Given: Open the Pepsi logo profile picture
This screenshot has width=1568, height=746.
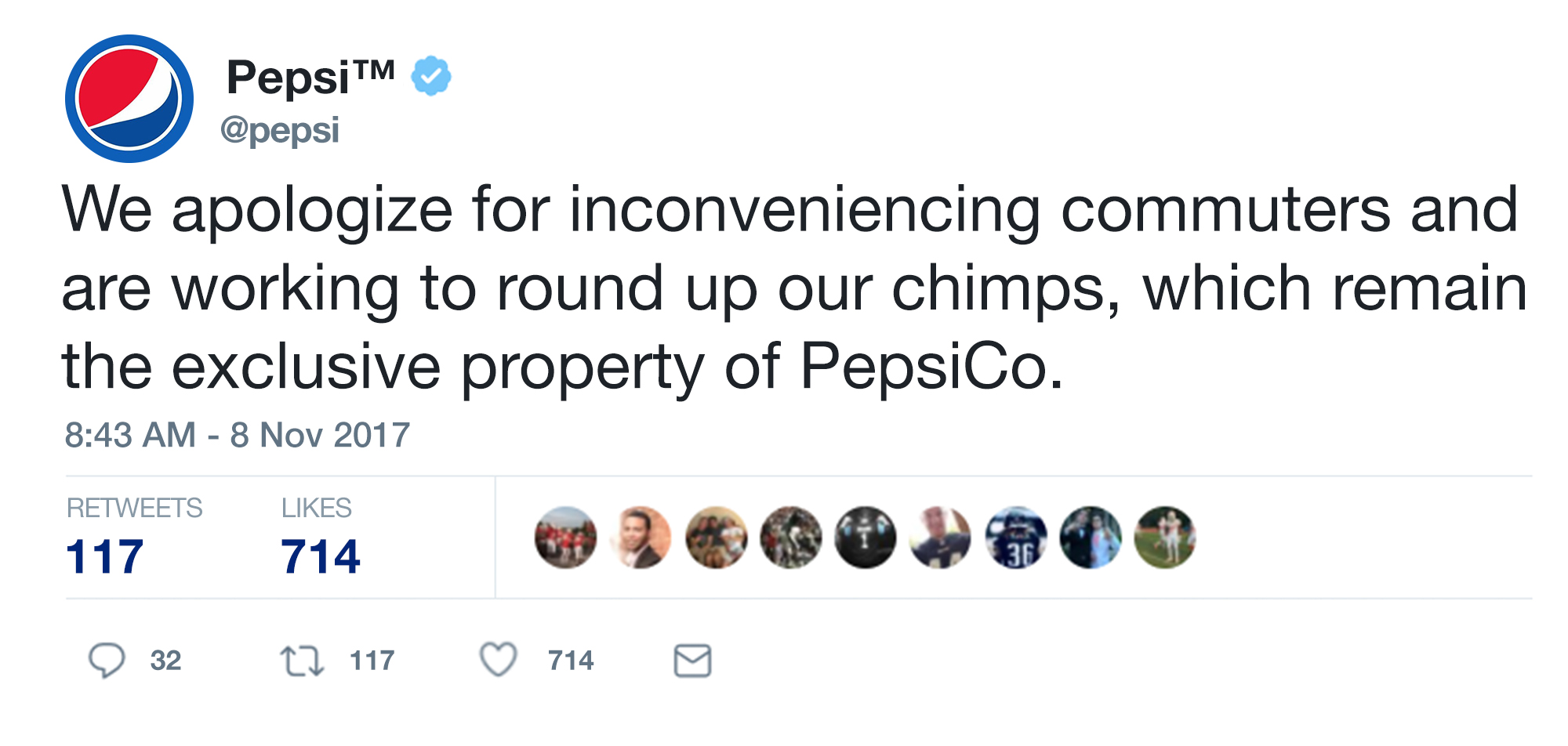Looking at the screenshot, I should tap(129, 99).
